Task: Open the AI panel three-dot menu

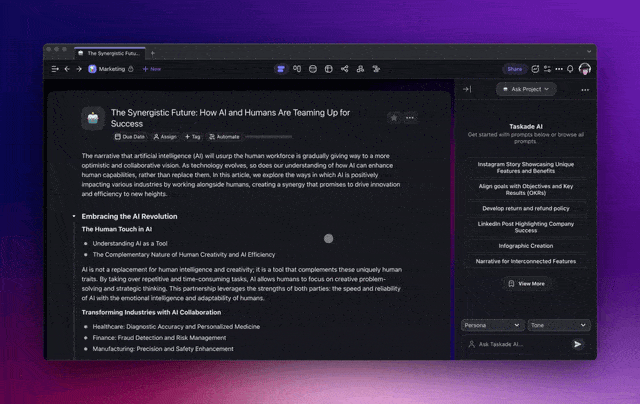Action: pyautogui.click(x=585, y=90)
